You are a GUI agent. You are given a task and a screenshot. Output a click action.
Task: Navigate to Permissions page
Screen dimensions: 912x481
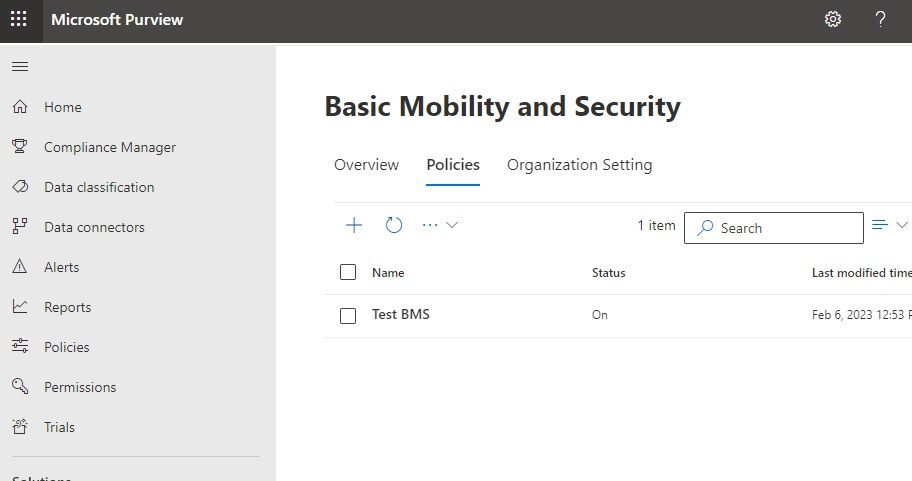coord(80,387)
